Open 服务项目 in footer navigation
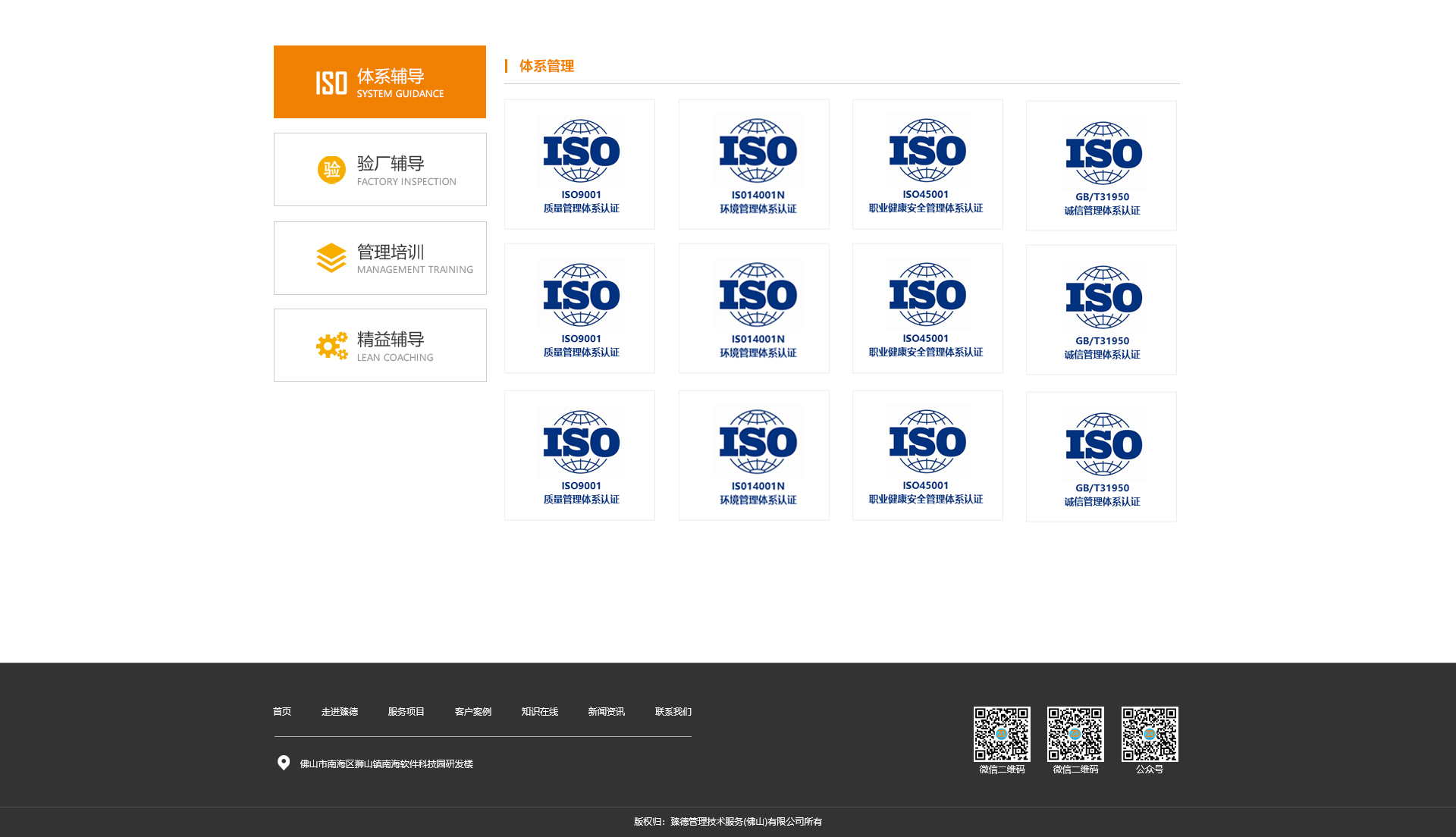1456x837 pixels. (x=406, y=712)
